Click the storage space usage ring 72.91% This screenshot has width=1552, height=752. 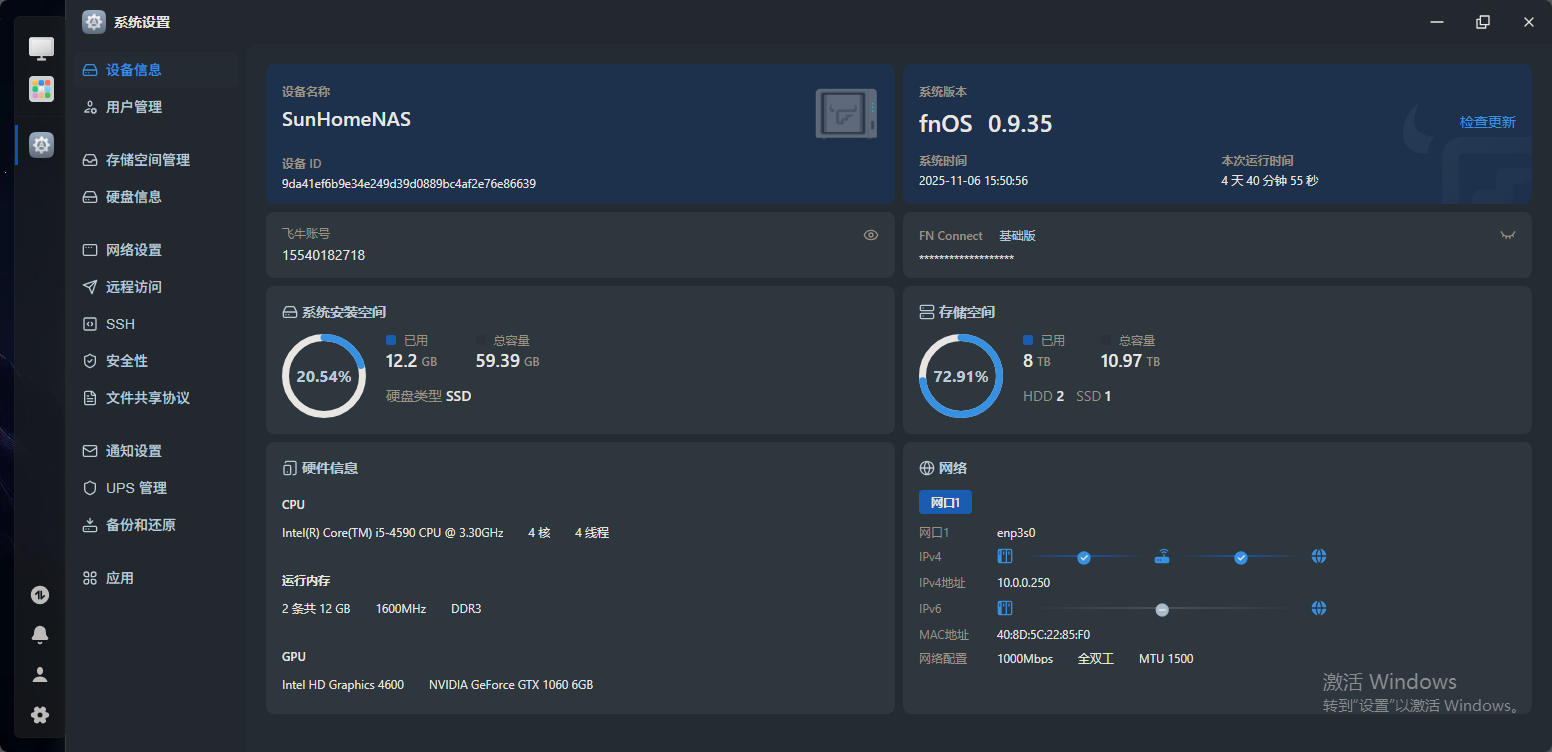coord(960,376)
